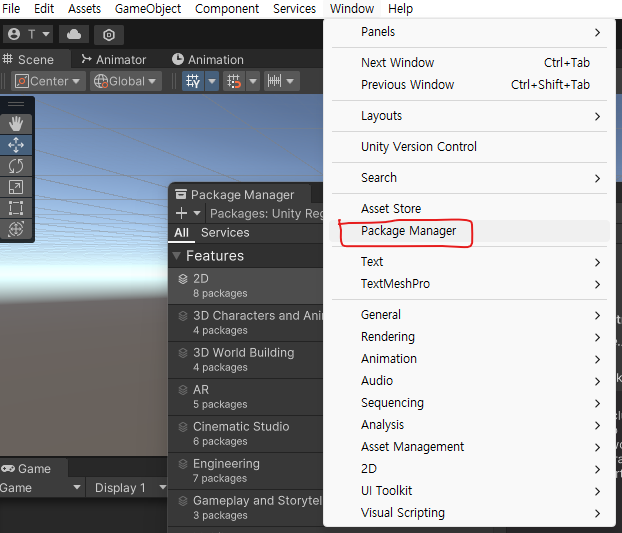Open add package dropdown arrow
622x533 pixels.
[197, 213]
